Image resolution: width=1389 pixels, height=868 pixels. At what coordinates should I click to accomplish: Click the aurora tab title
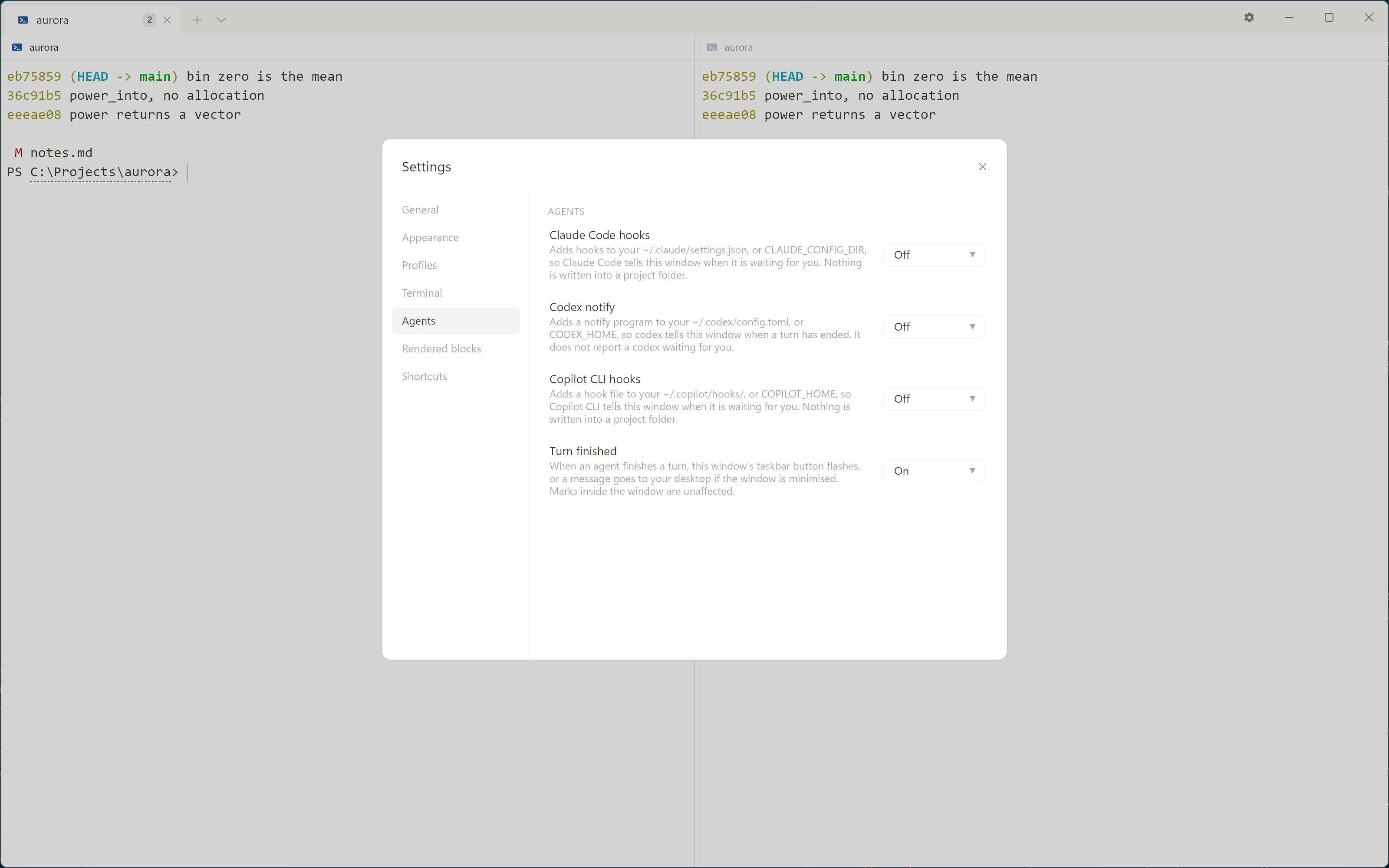[x=52, y=20]
